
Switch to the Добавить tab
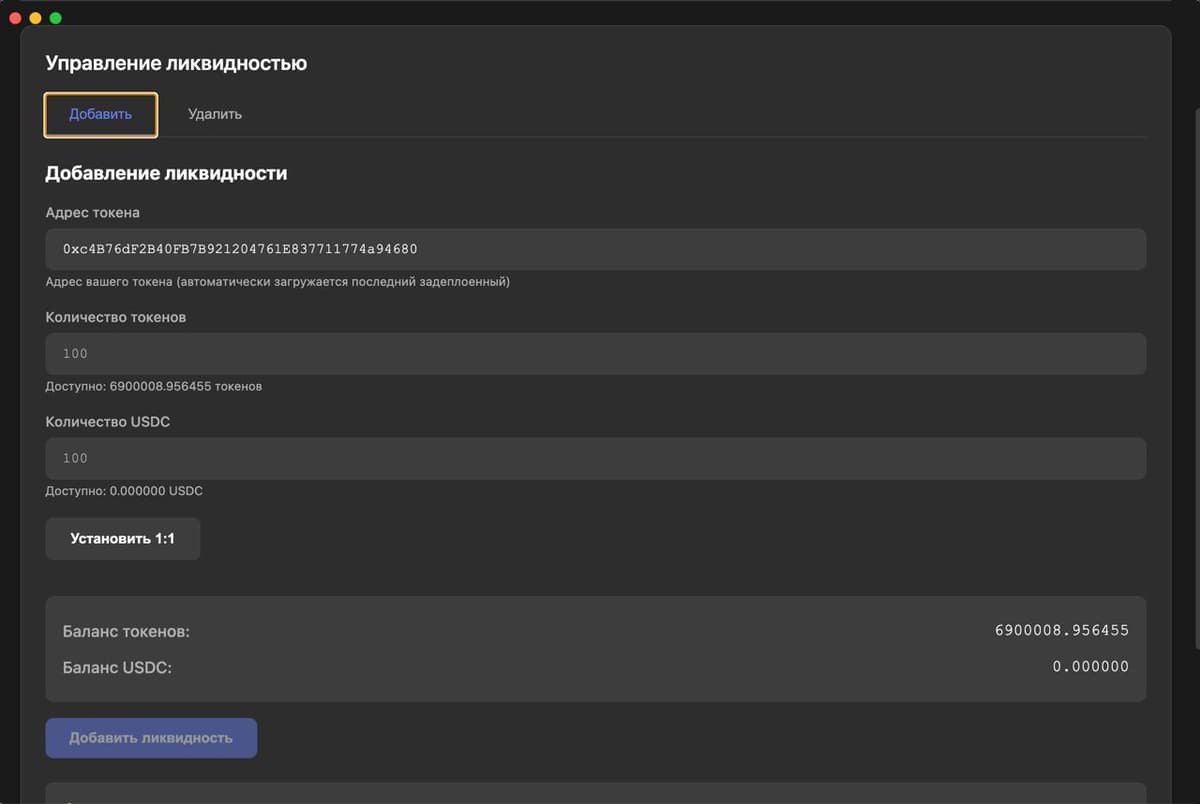pos(100,114)
